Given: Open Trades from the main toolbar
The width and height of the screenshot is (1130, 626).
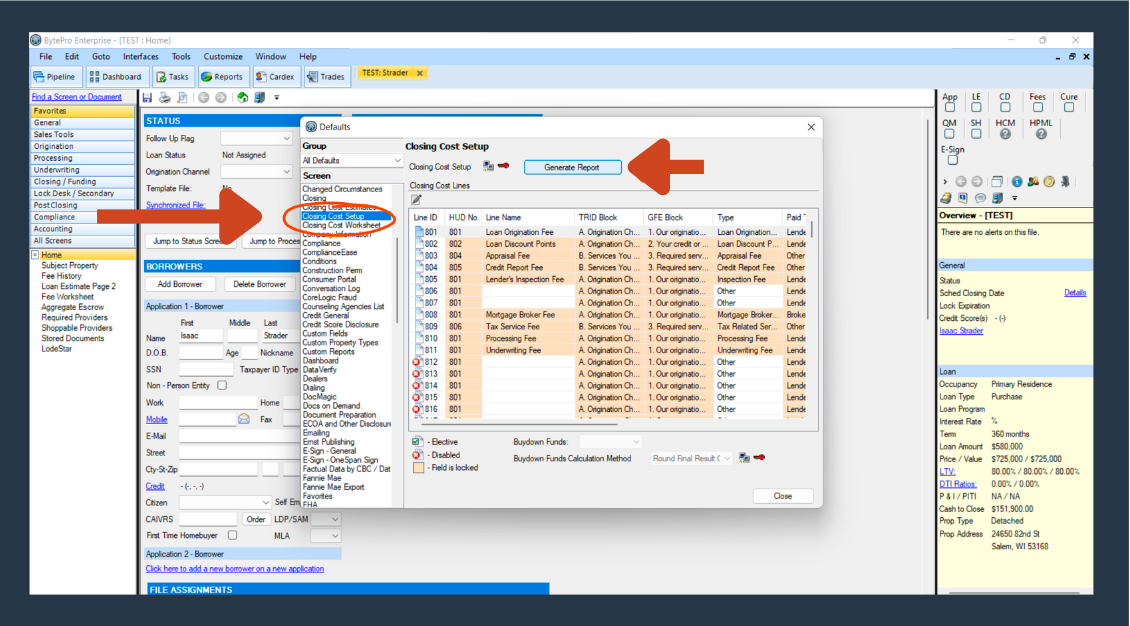Looking at the screenshot, I should pyautogui.click(x=326, y=76).
